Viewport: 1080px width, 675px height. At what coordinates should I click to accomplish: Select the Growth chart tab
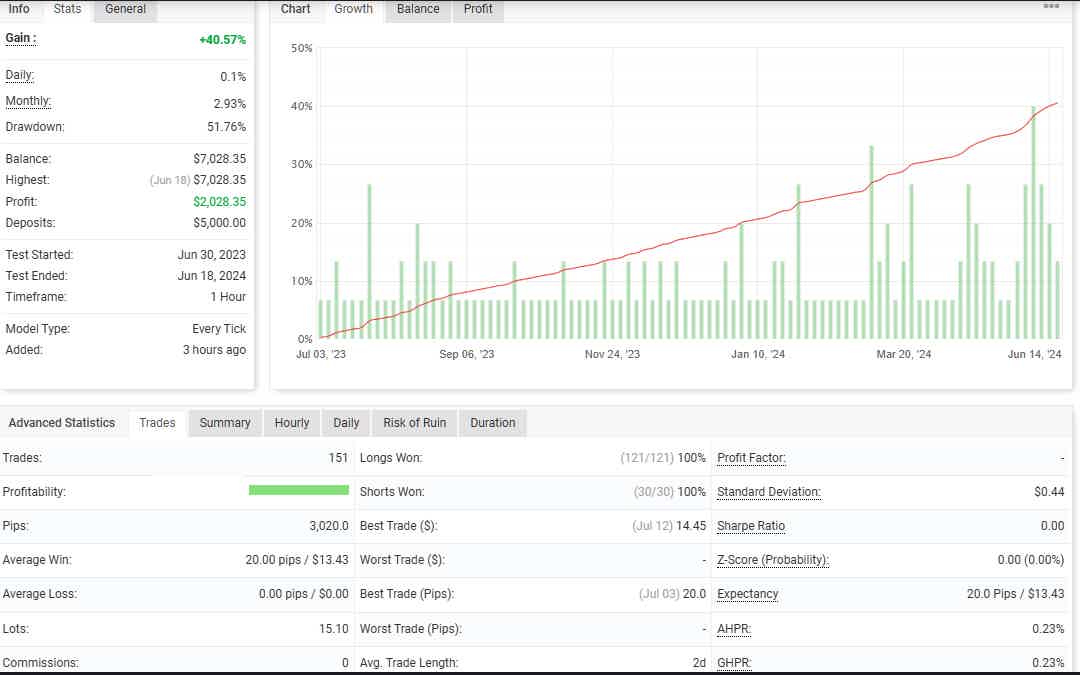pyautogui.click(x=353, y=9)
